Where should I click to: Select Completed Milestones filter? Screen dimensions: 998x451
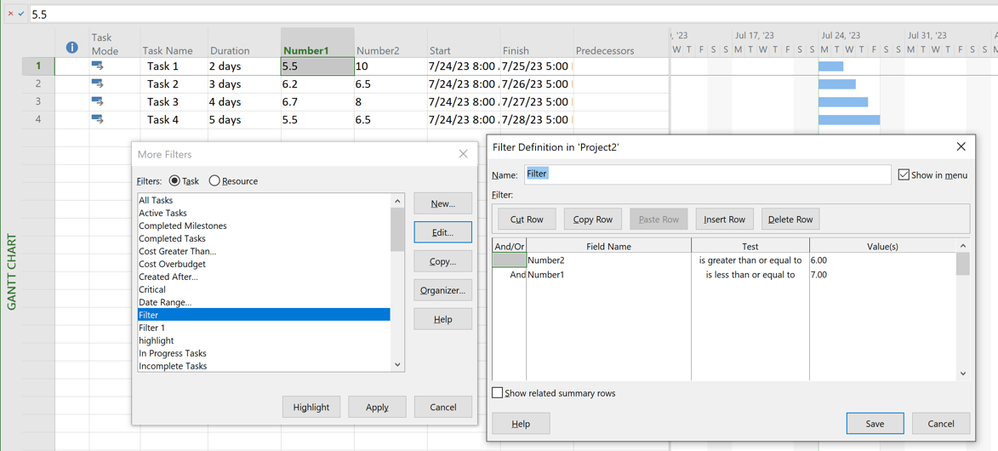(264, 225)
